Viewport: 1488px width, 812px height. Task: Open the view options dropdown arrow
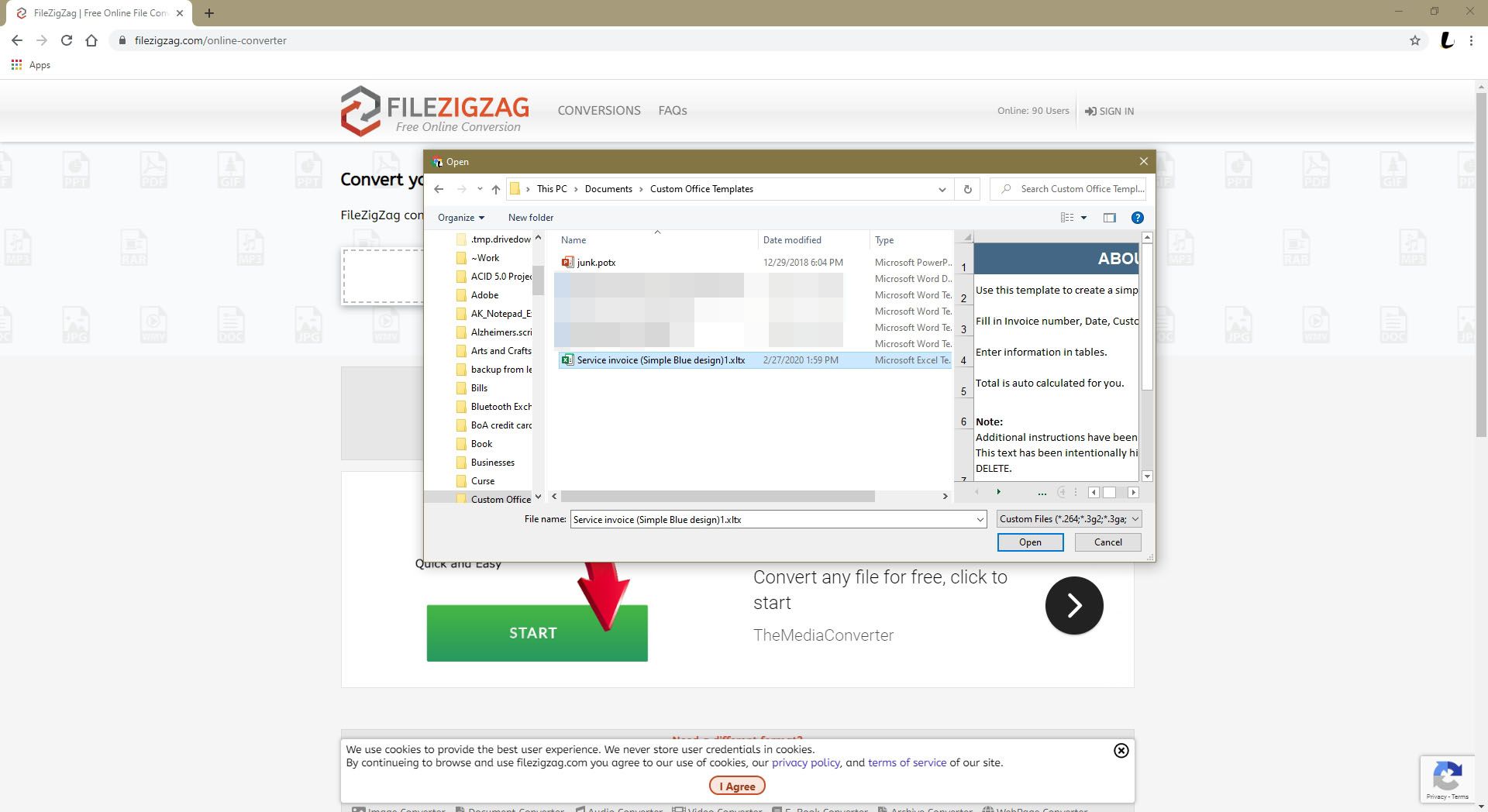[x=1083, y=218]
